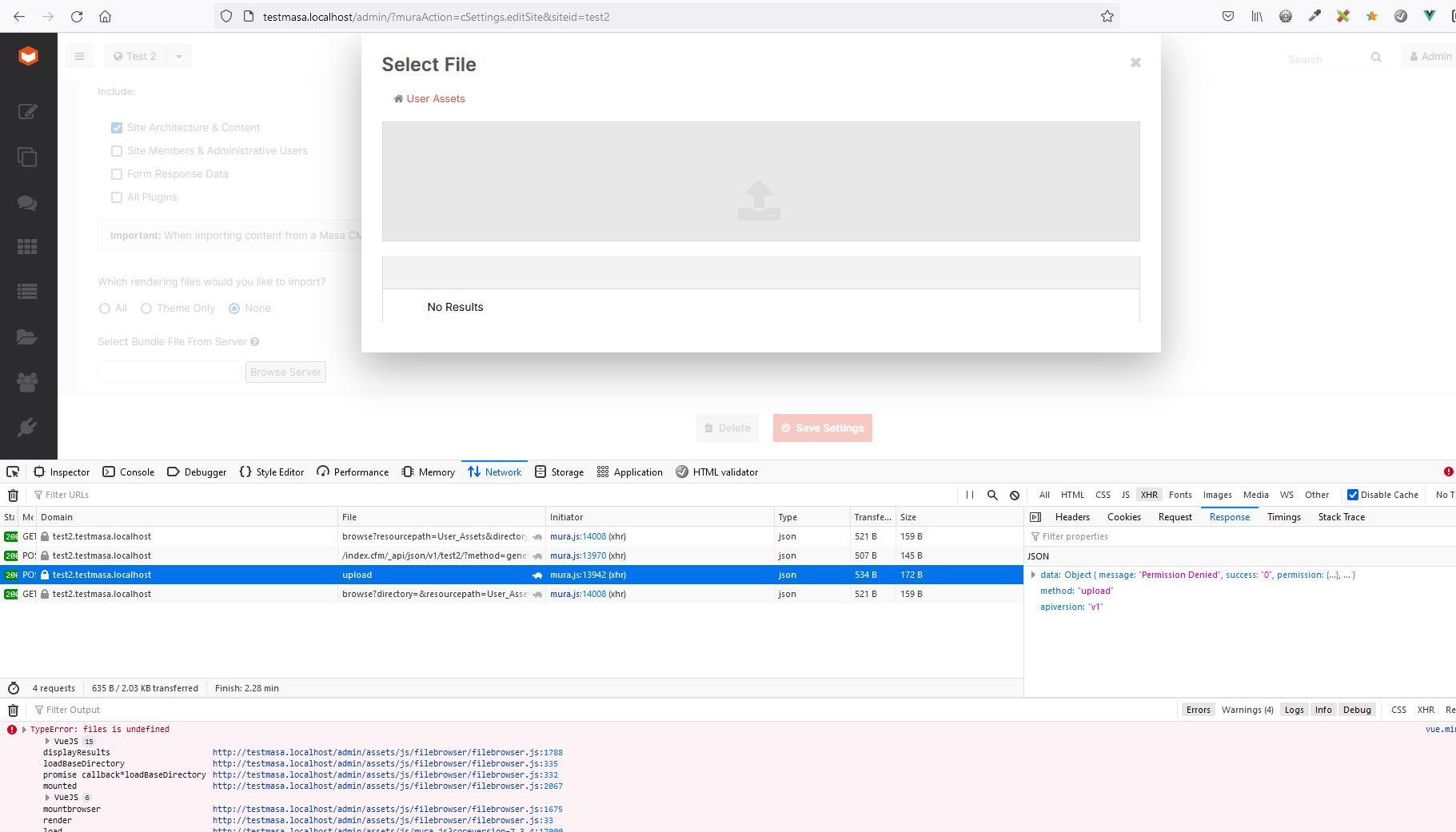Check All Plugins option

[117, 197]
